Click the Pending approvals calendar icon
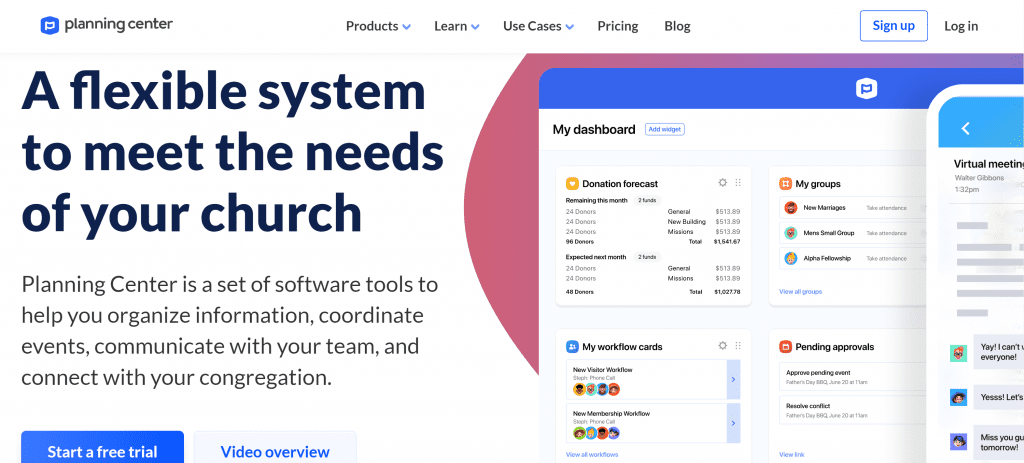 coord(785,347)
